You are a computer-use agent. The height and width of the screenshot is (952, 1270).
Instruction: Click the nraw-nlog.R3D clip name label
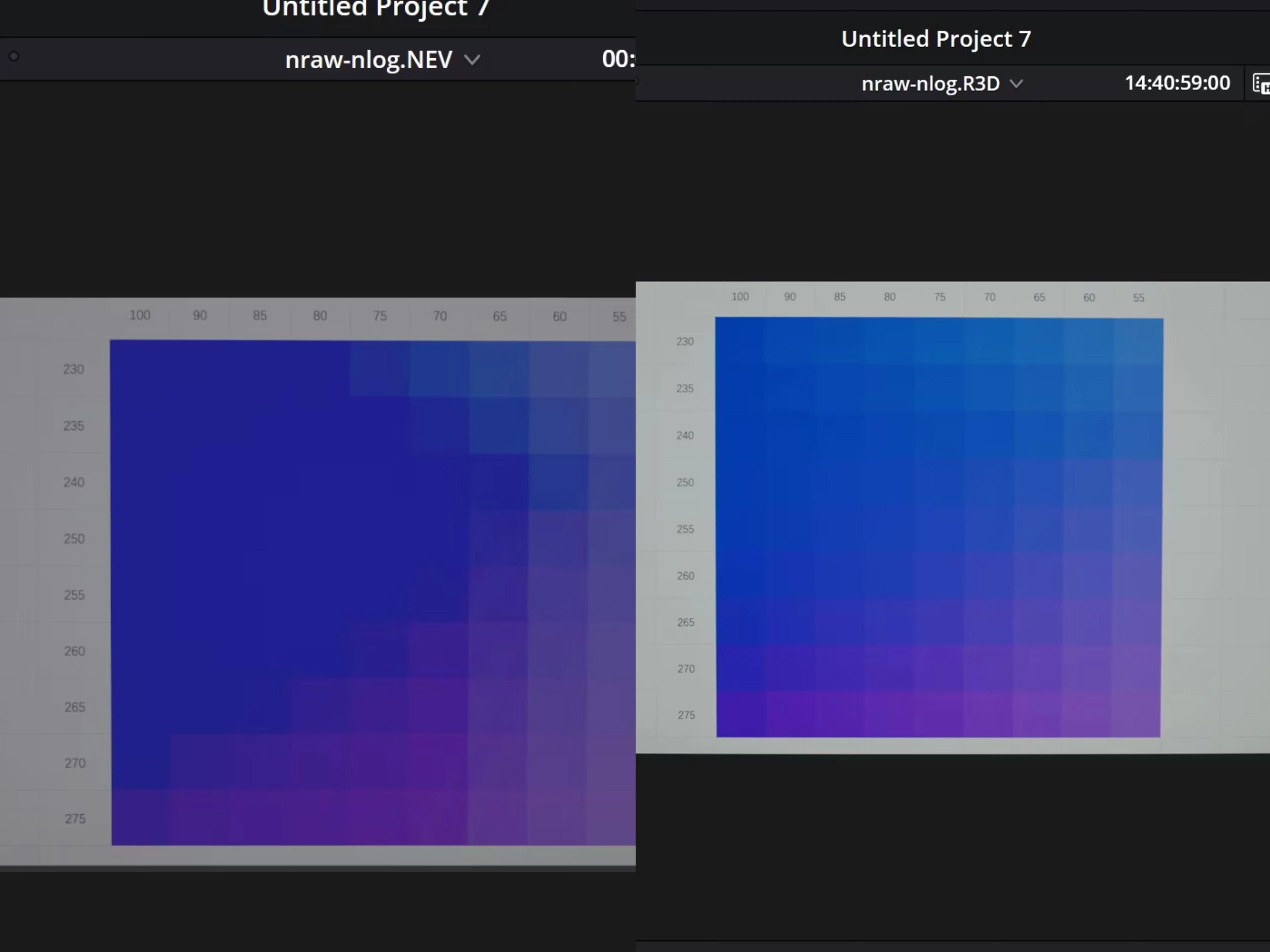click(x=930, y=84)
